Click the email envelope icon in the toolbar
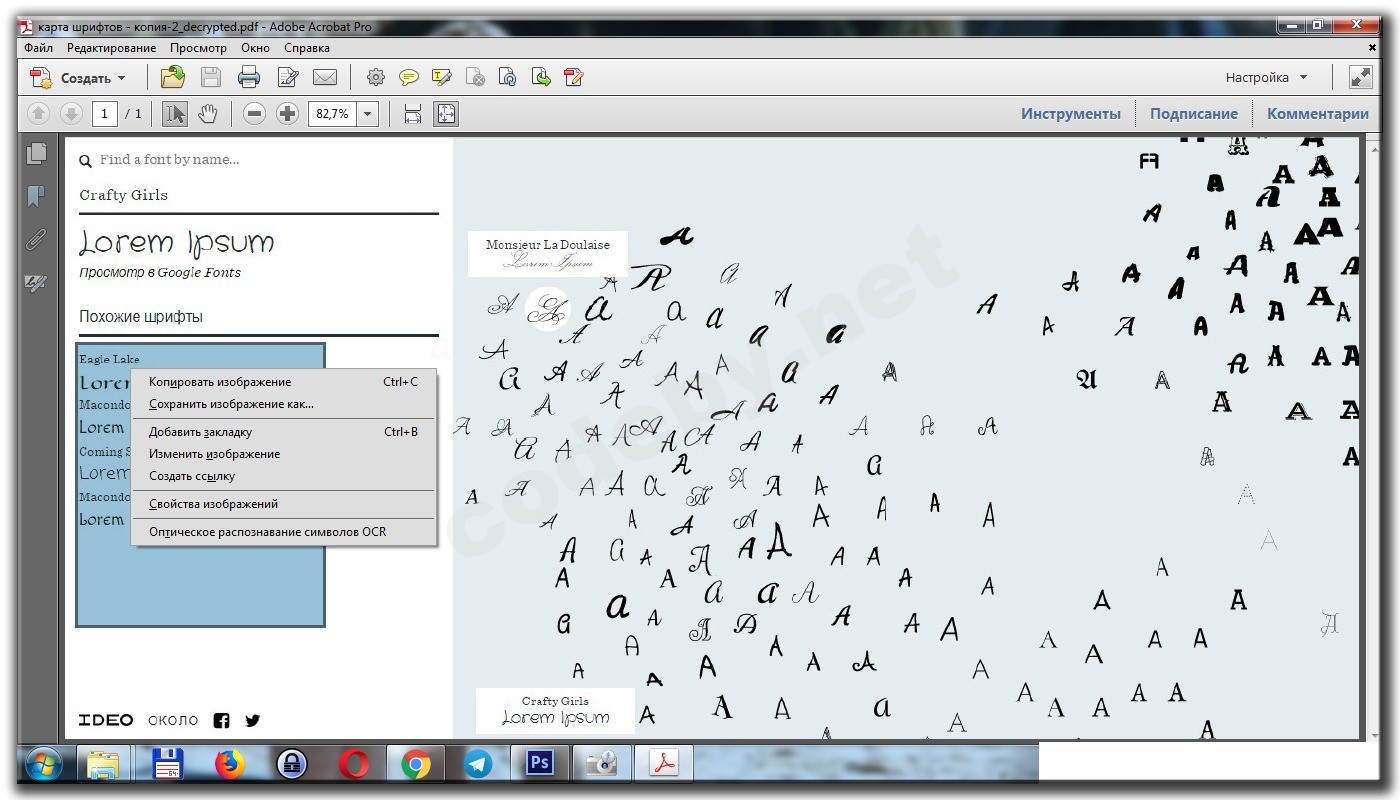The width and height of the screenshot is (1400, 800). (324, 77)
